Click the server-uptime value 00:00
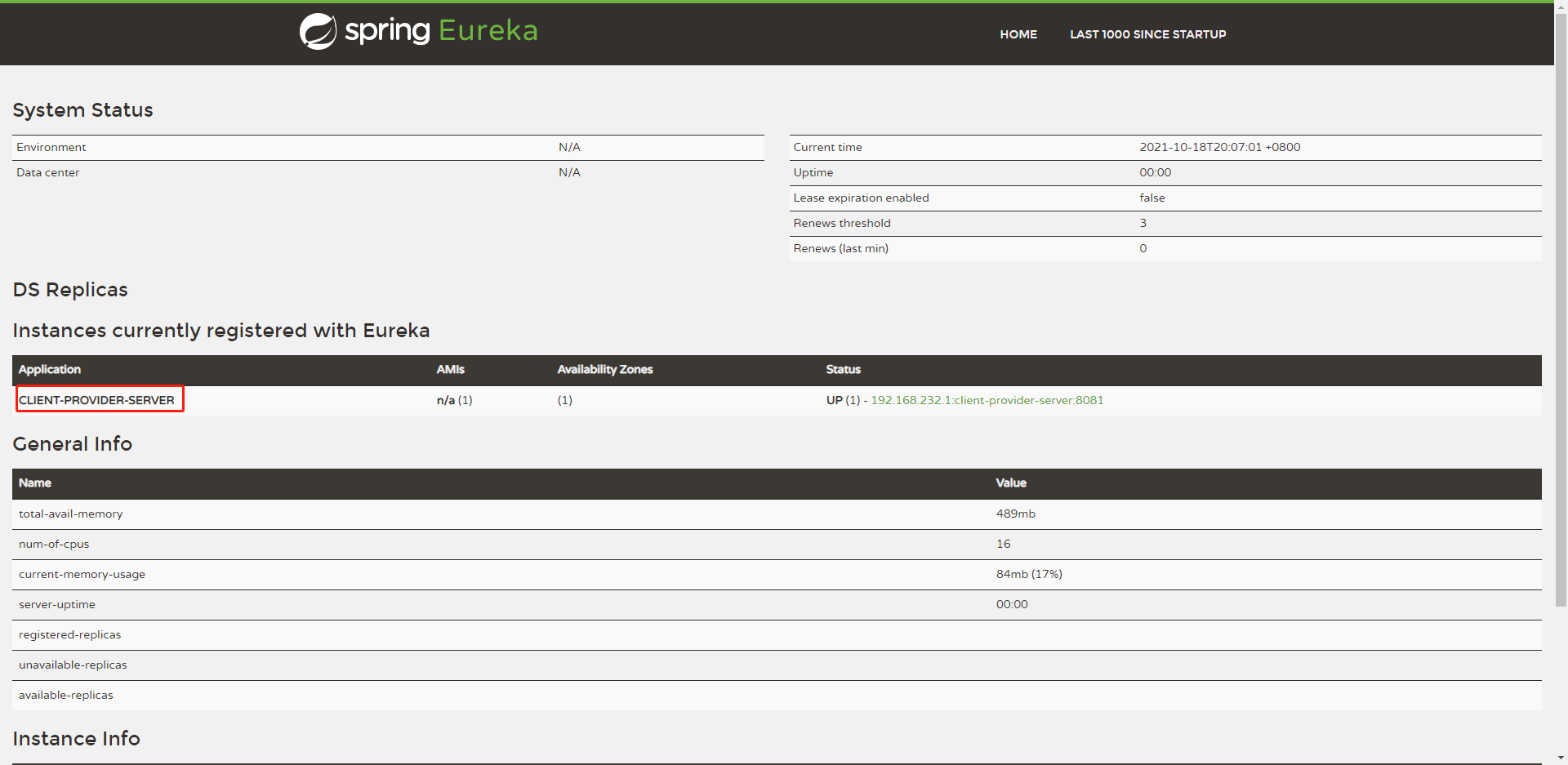 pyautogui.click(x=1012, y=604)
